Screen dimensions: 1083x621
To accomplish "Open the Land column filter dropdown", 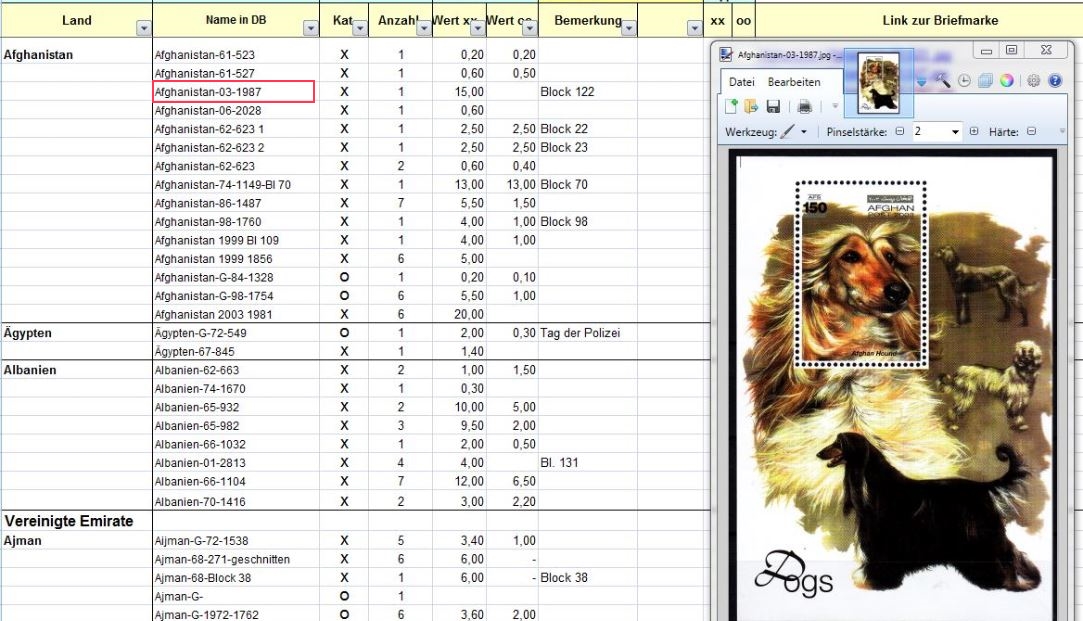I will tap(142, 29).
